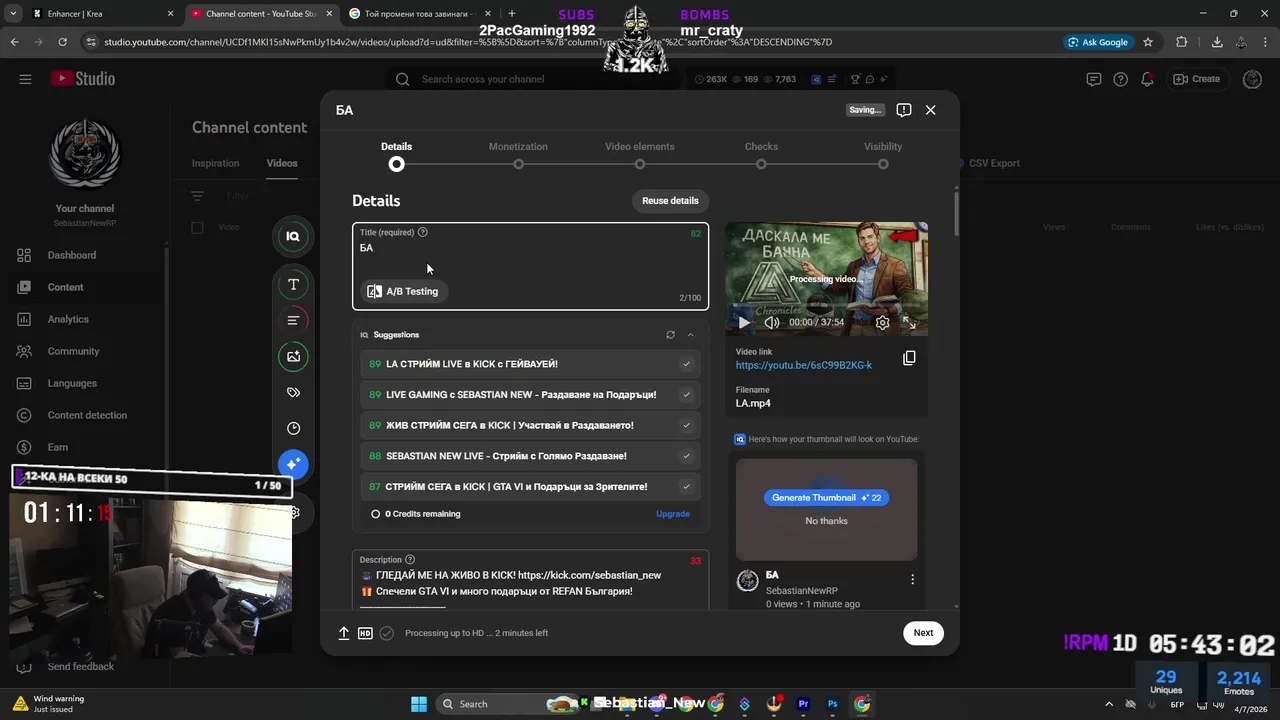Open Analytics in the sidebar

(x=83, y=319)
